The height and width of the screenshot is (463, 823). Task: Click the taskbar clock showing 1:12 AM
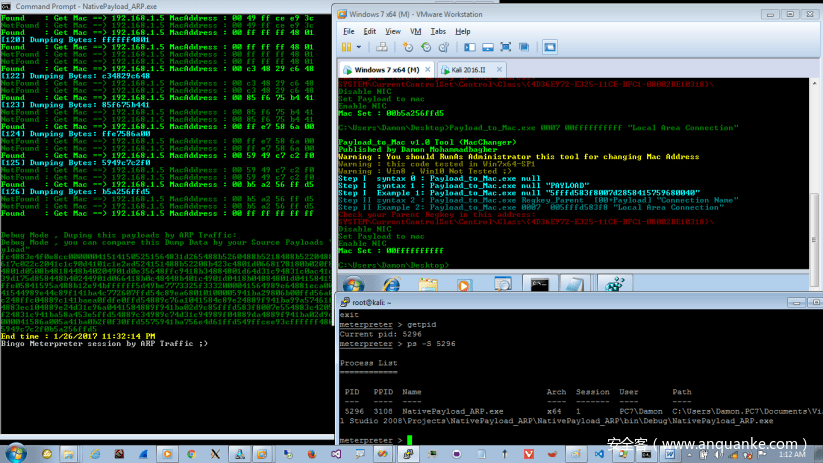(x=792, y=455)
